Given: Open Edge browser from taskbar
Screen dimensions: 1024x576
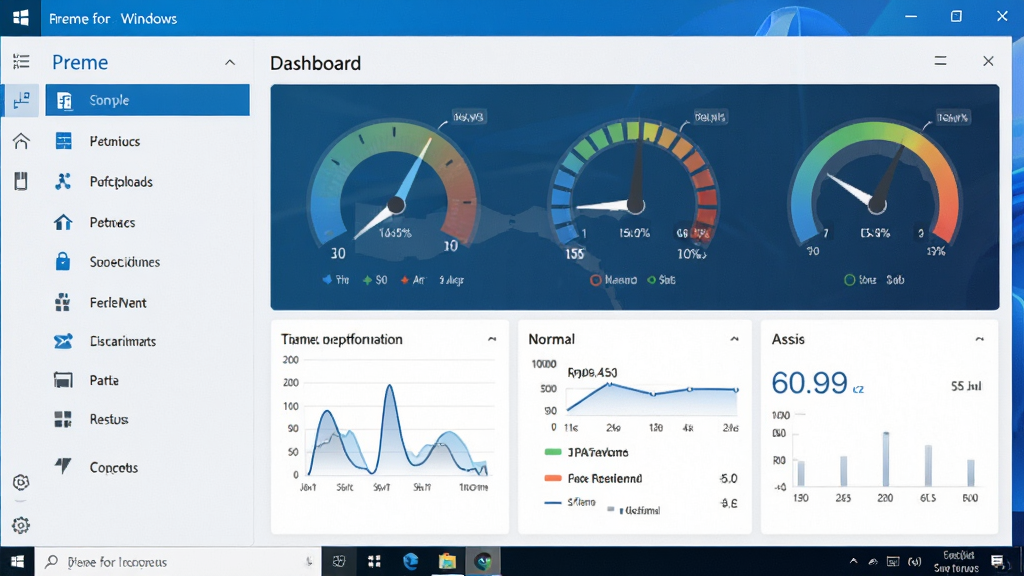Looking at the screenshot, I should (410, 562).
